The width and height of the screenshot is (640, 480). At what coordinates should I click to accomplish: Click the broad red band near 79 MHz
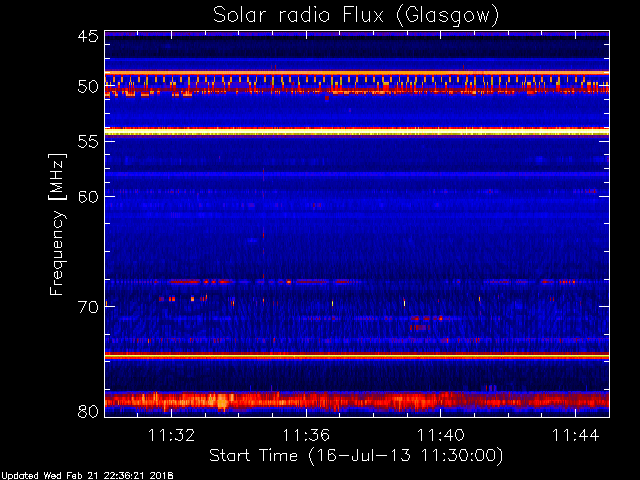(x=357, y=401)
